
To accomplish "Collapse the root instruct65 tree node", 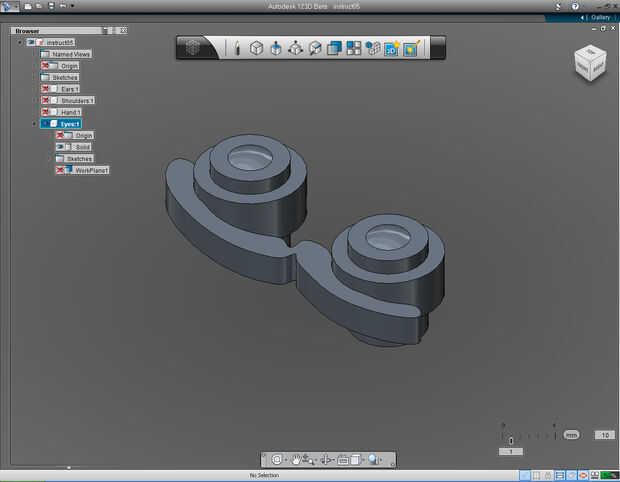I will click(x=20, y=42).
